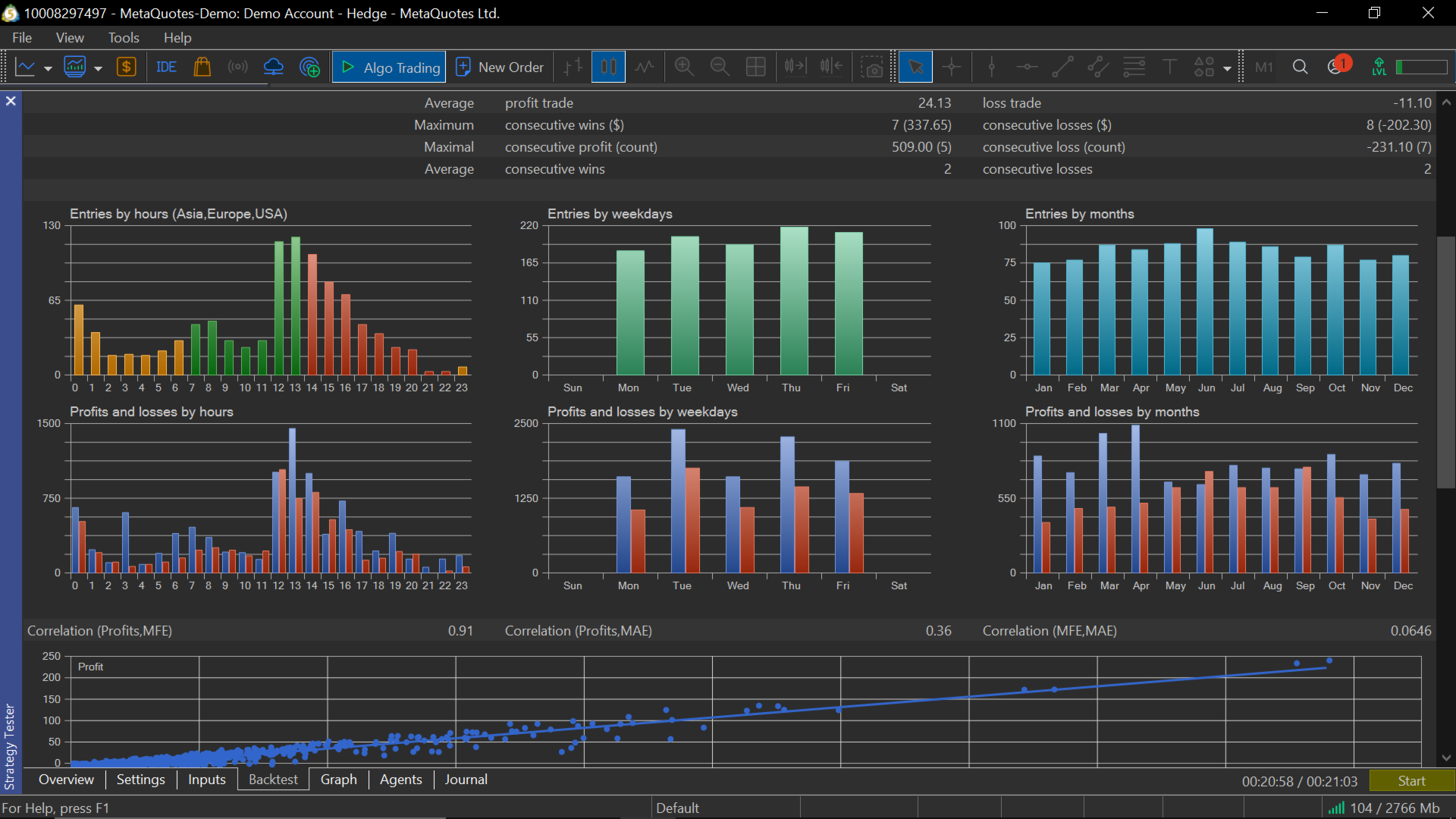Open the shapes objects dropdown arrow
Viewport: 1456px width, 819px height.
[x=1227, y=68]
